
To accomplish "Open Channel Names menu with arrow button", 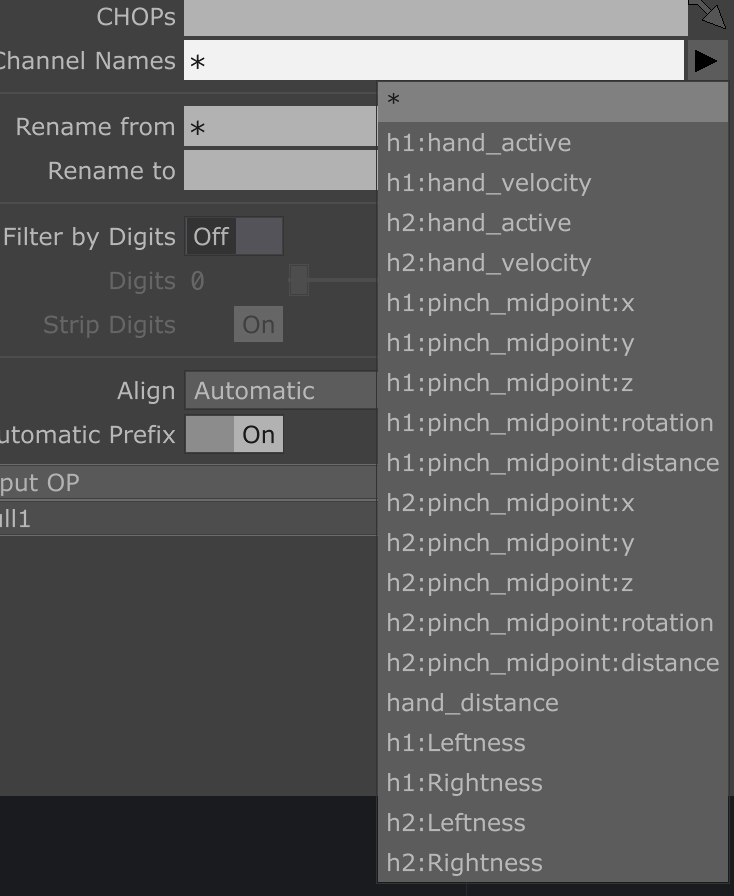I will [705, 61].
